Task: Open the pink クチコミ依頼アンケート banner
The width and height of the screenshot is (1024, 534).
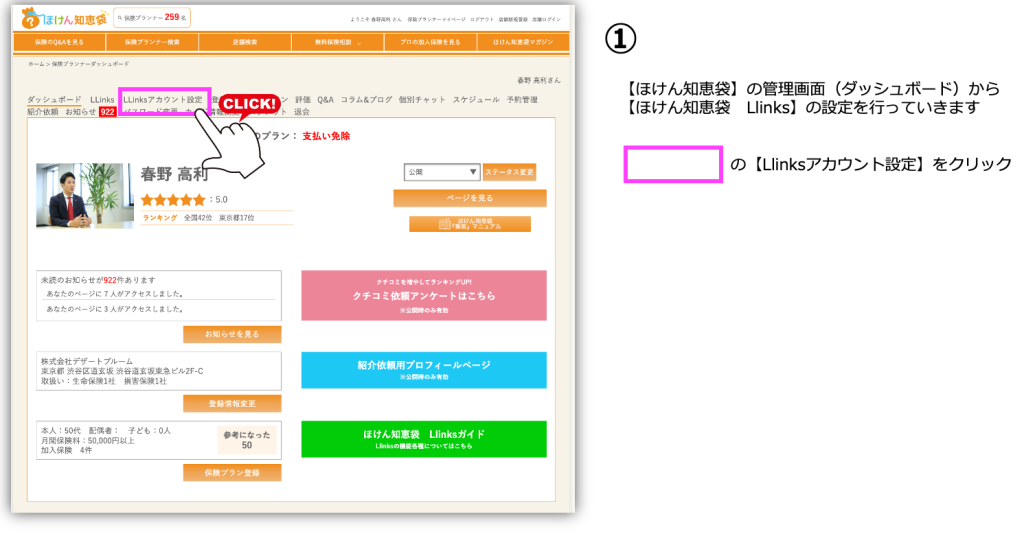Action: tap(424, 296)
